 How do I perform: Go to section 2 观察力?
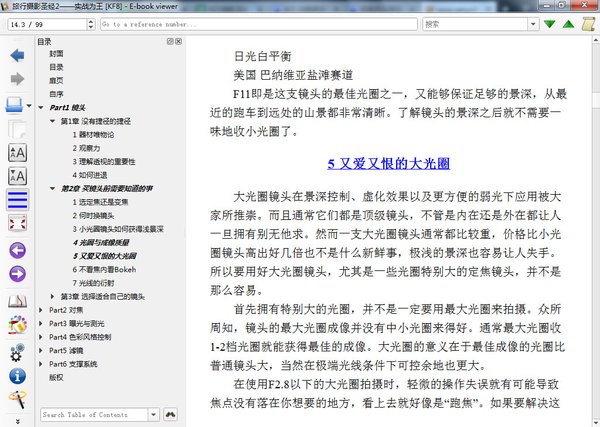pyautogui.click(x=86, y=148)
